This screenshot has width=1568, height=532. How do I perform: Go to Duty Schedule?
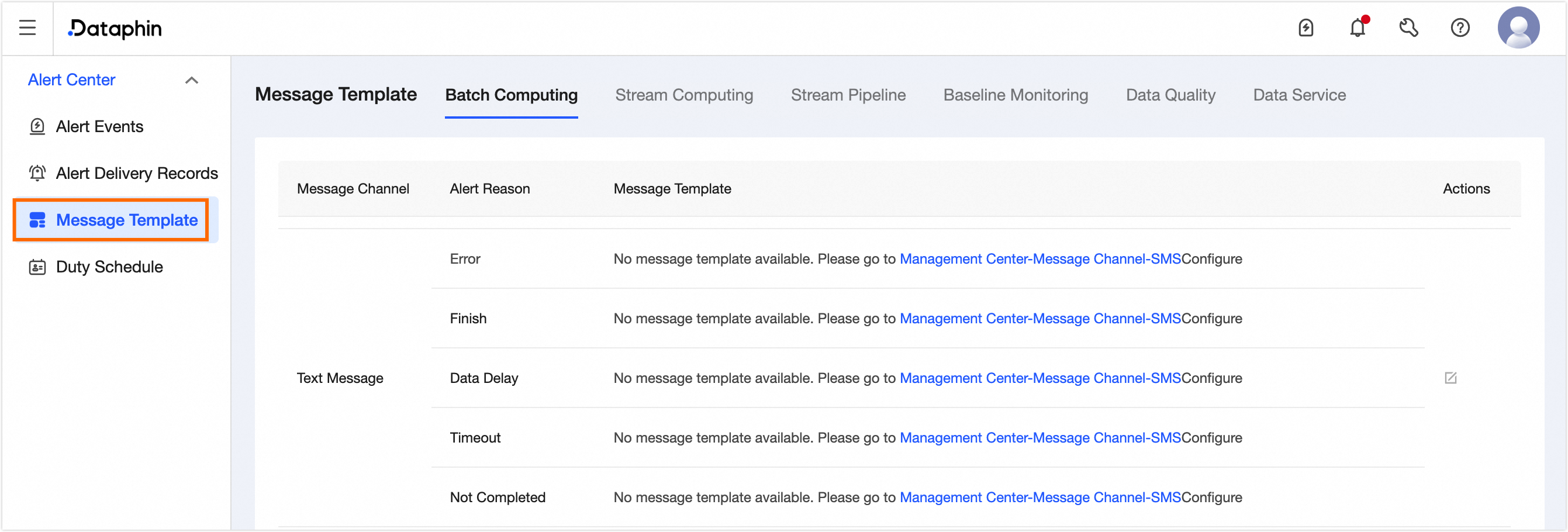click(109, 267)
